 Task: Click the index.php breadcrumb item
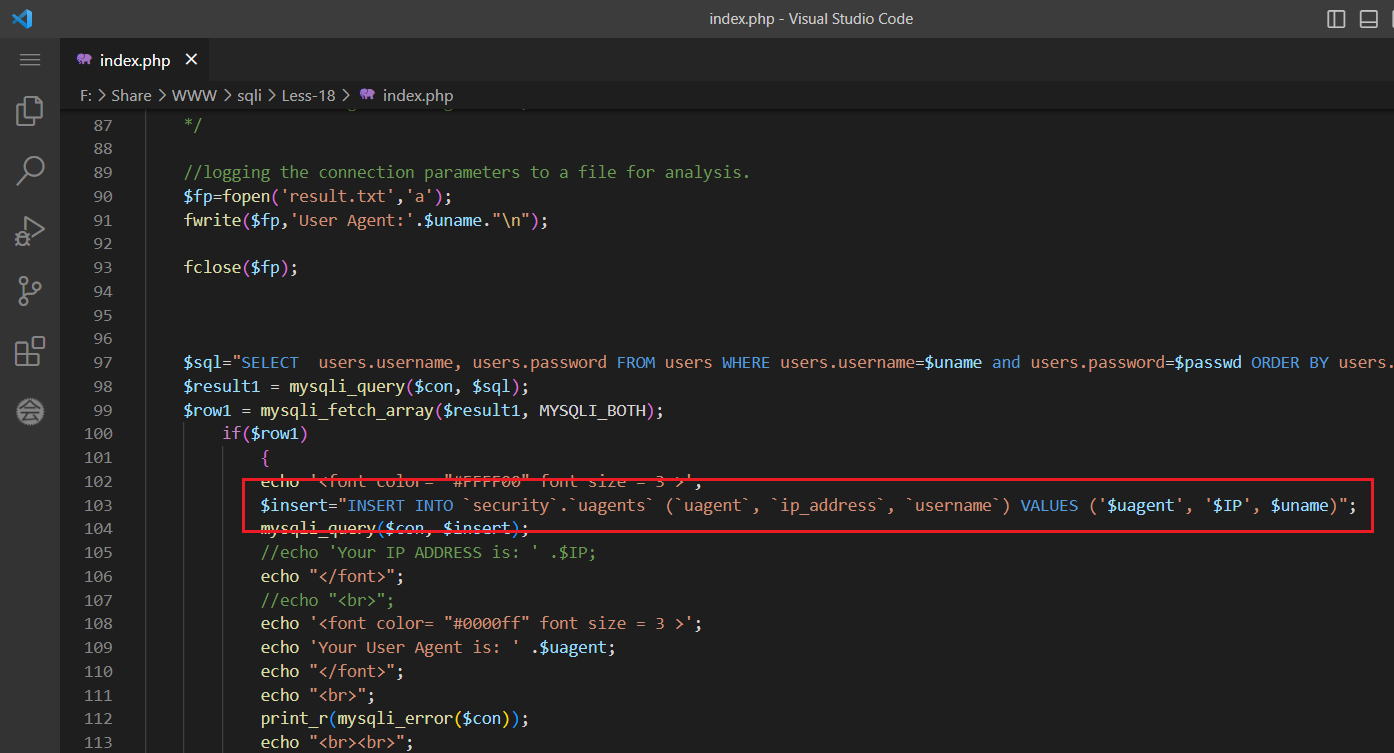click(417, 96)
